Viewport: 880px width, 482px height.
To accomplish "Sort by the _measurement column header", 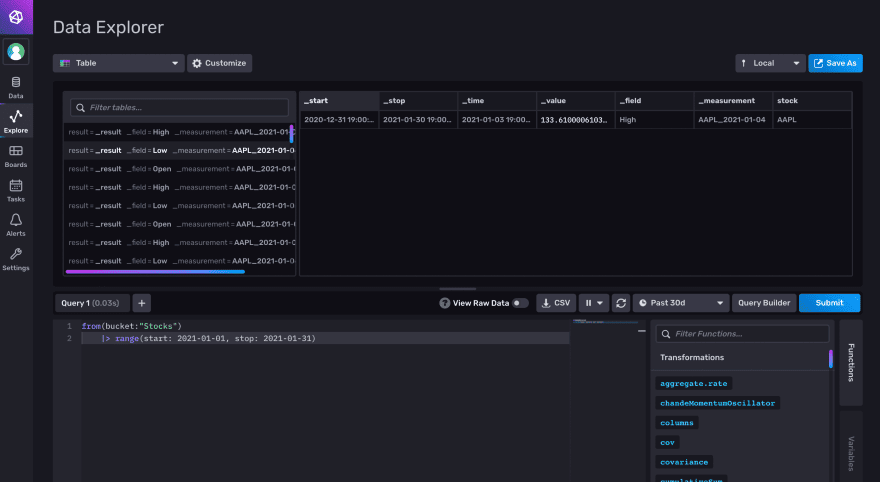I will [x=733, y=101].
